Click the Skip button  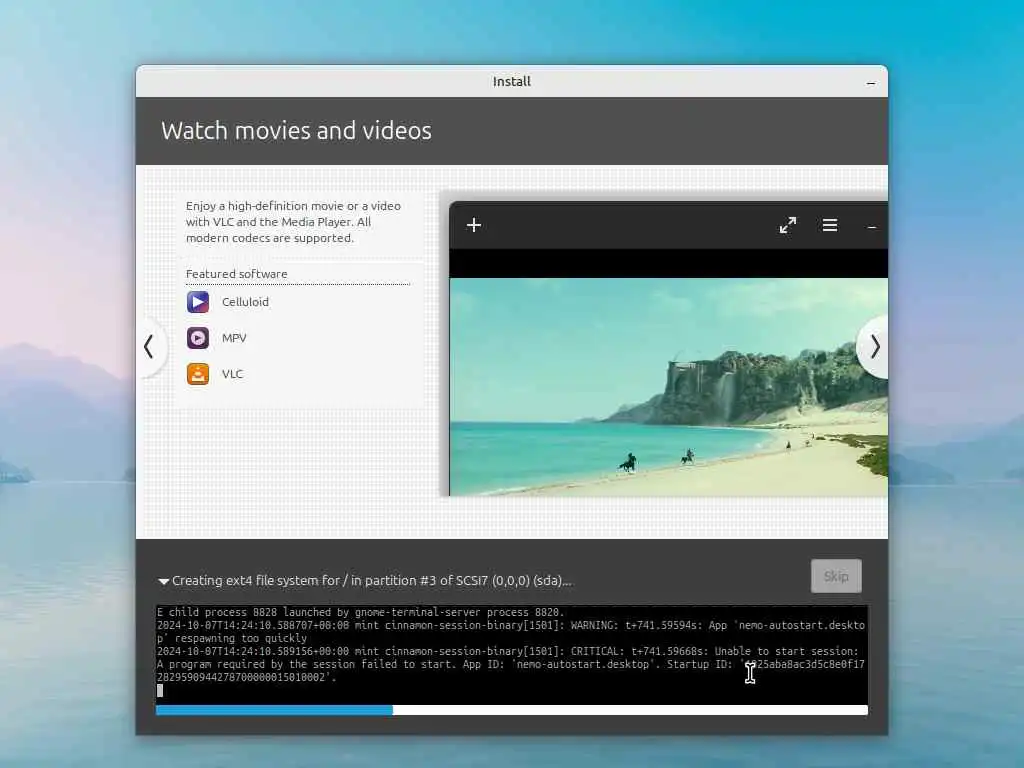(836, 576)
